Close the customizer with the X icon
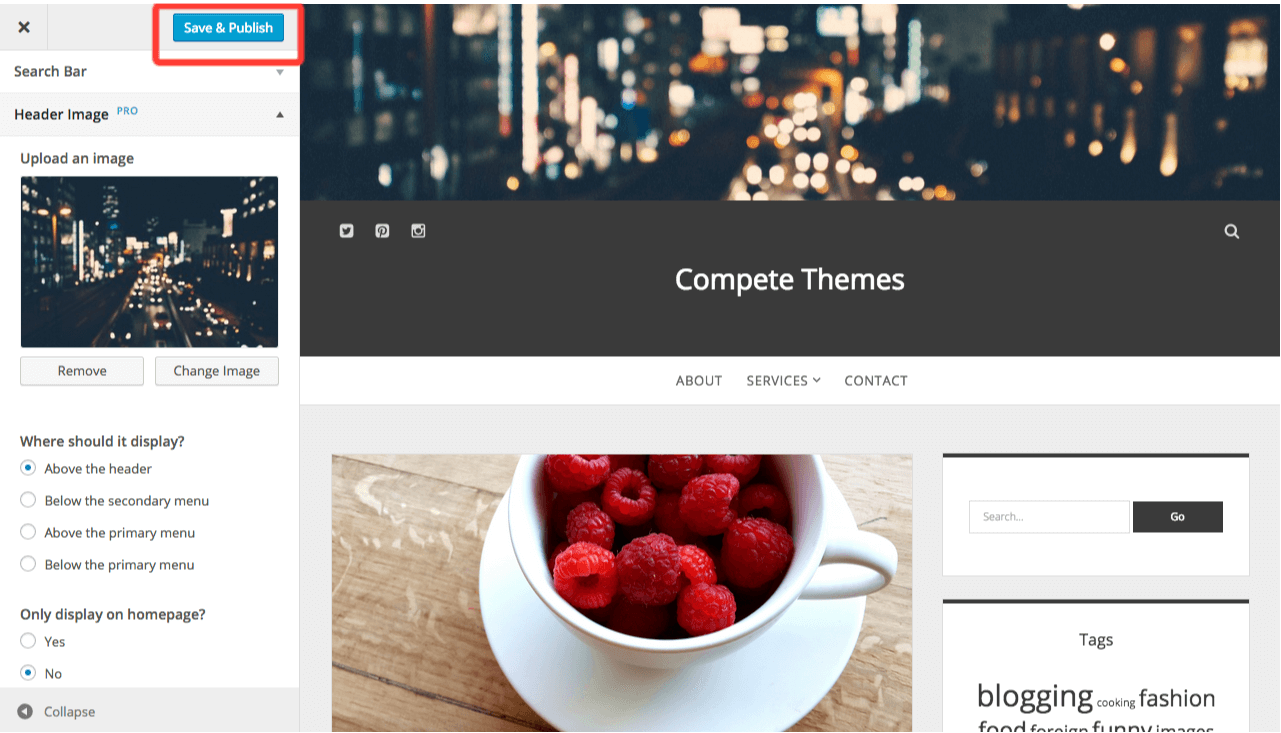Image resolution: width=1281 pixels, height=733 pixels. click(x=24, y=27)
